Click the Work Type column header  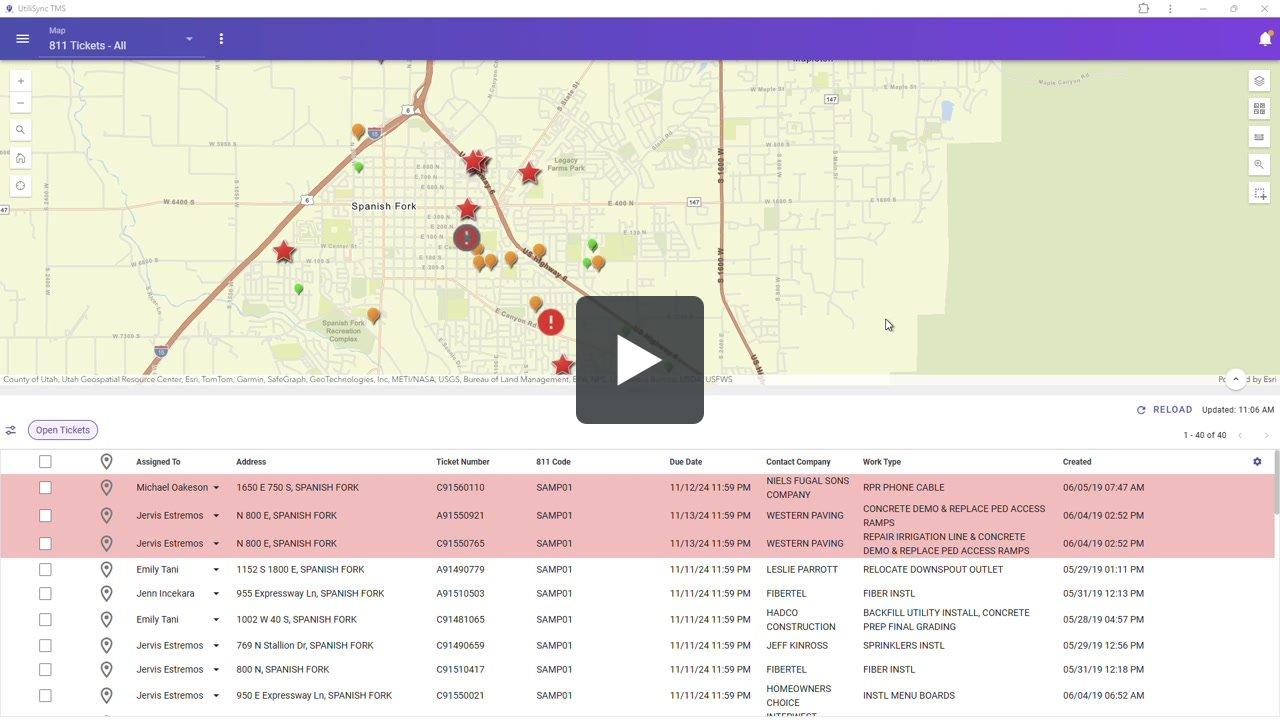[x=882, y=462]
